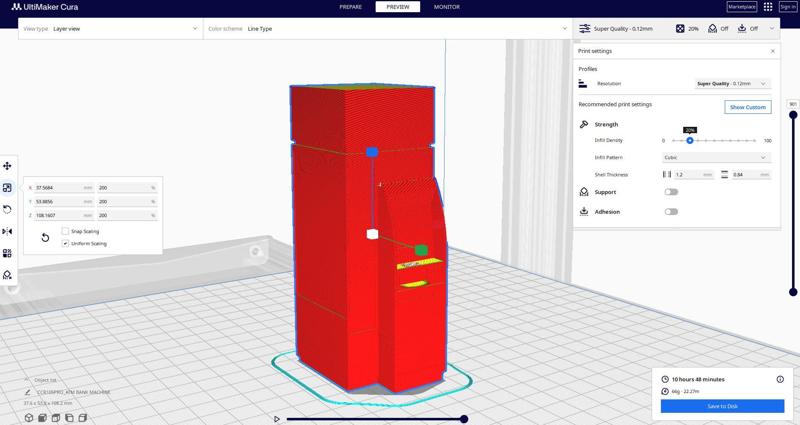Click the Support section icon
800x425 pixels.
[x=584, y=192]
